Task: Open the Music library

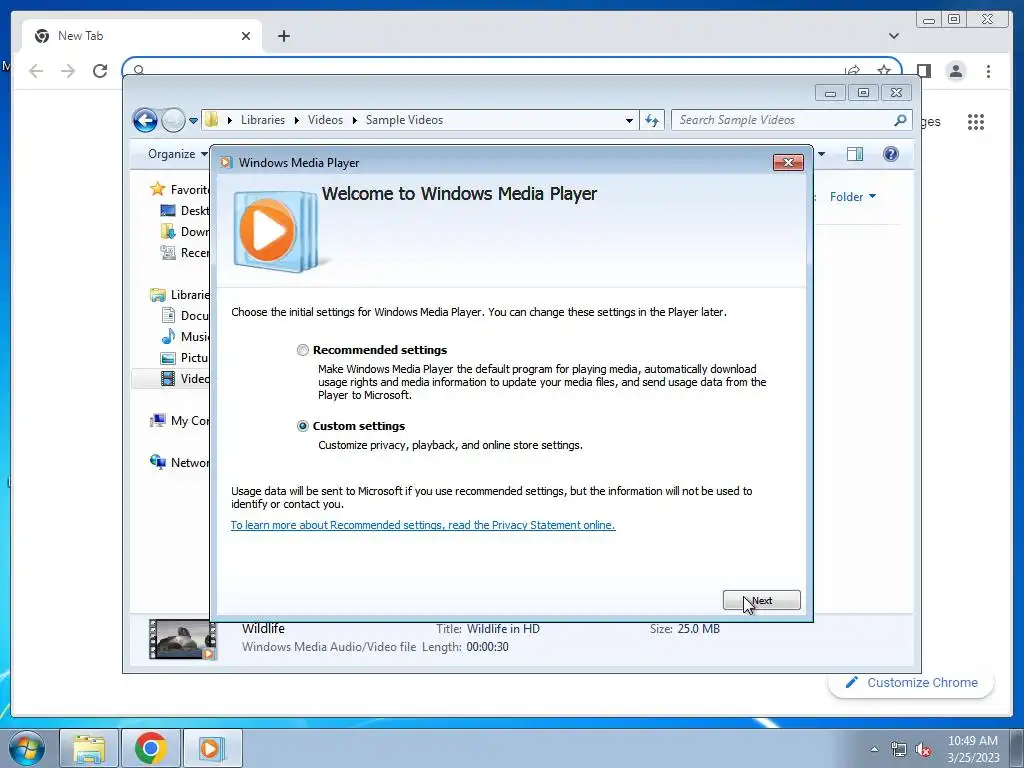Action: (x=185, y=336)
